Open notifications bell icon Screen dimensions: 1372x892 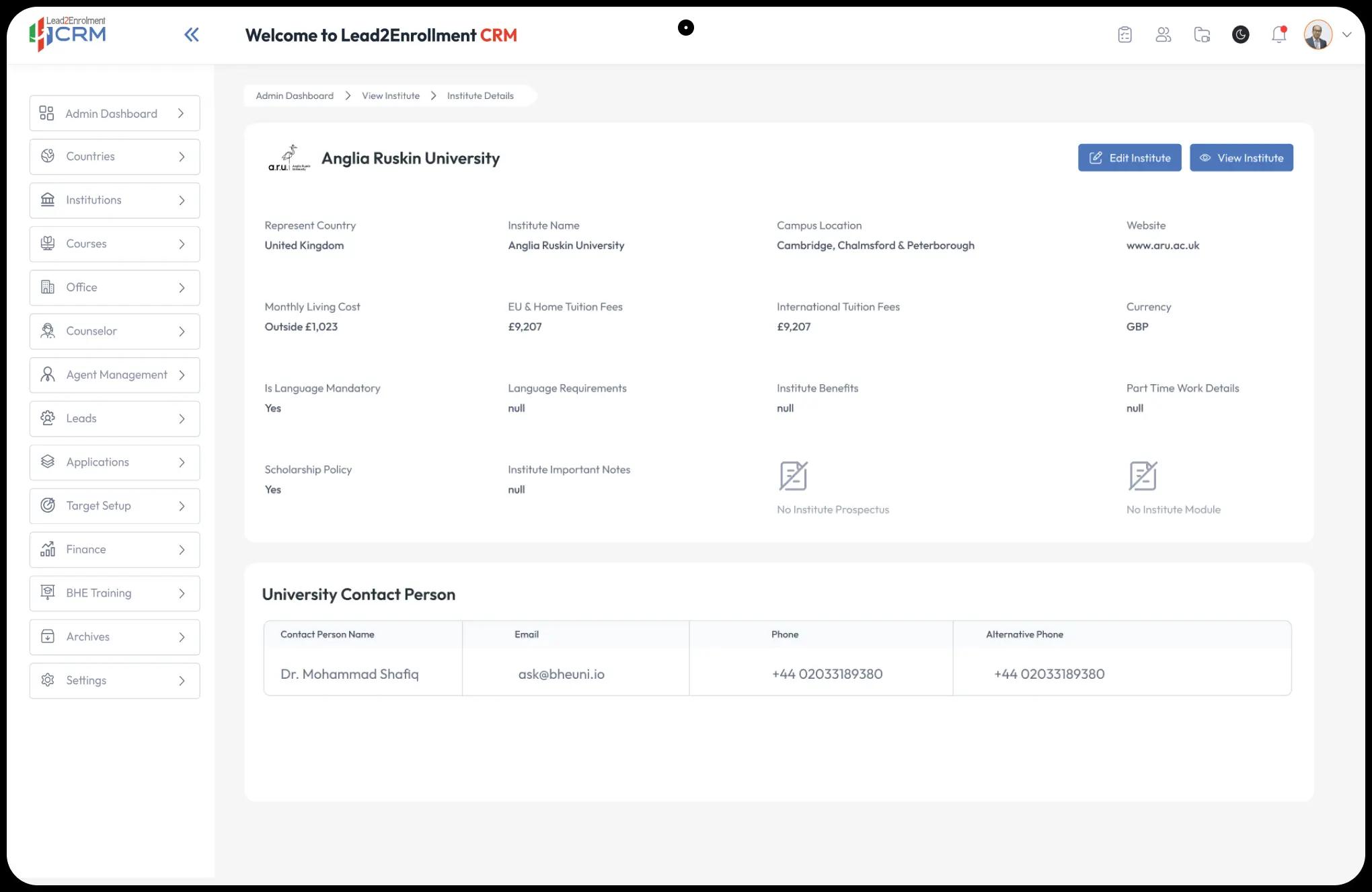1279,35
